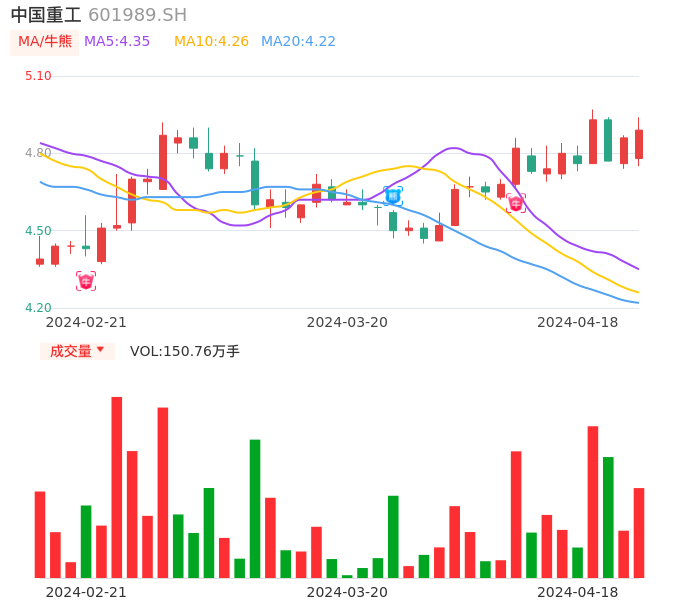Click 2024-03-20 date under the volume chart
Screen dimensions: 686x606
pos(347,592)
